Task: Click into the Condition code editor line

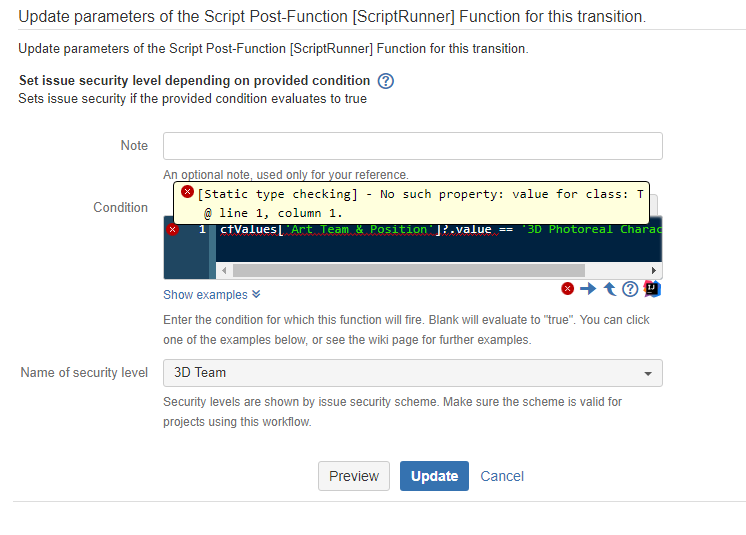Action: click(440, 230)
